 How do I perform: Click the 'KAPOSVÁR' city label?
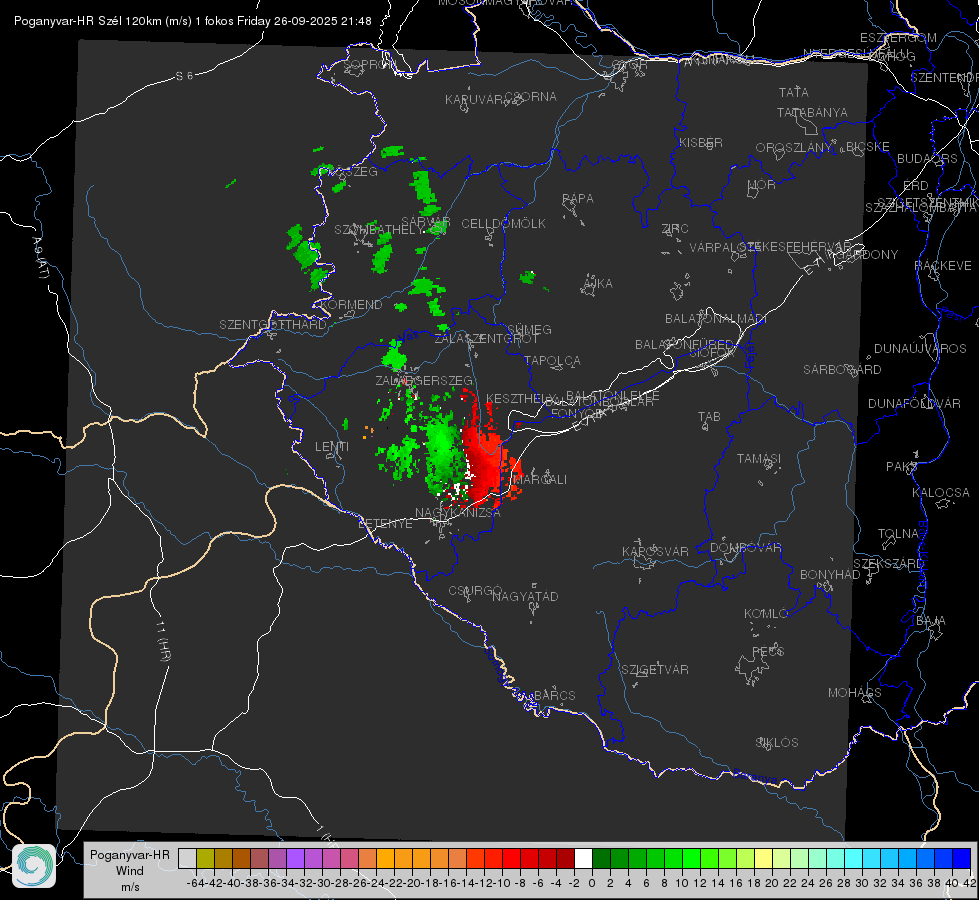point(655,551)
